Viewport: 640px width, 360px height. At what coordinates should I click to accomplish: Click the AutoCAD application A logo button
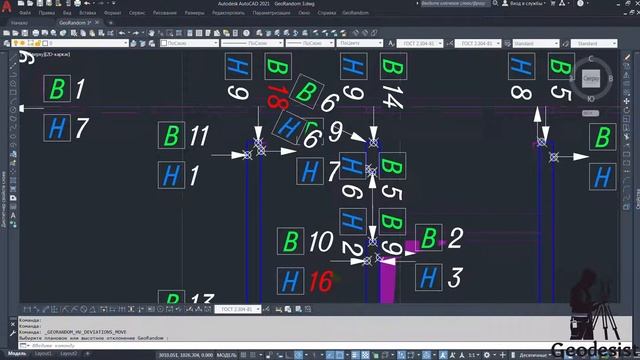pyautogui.click(x=6, y=7)
